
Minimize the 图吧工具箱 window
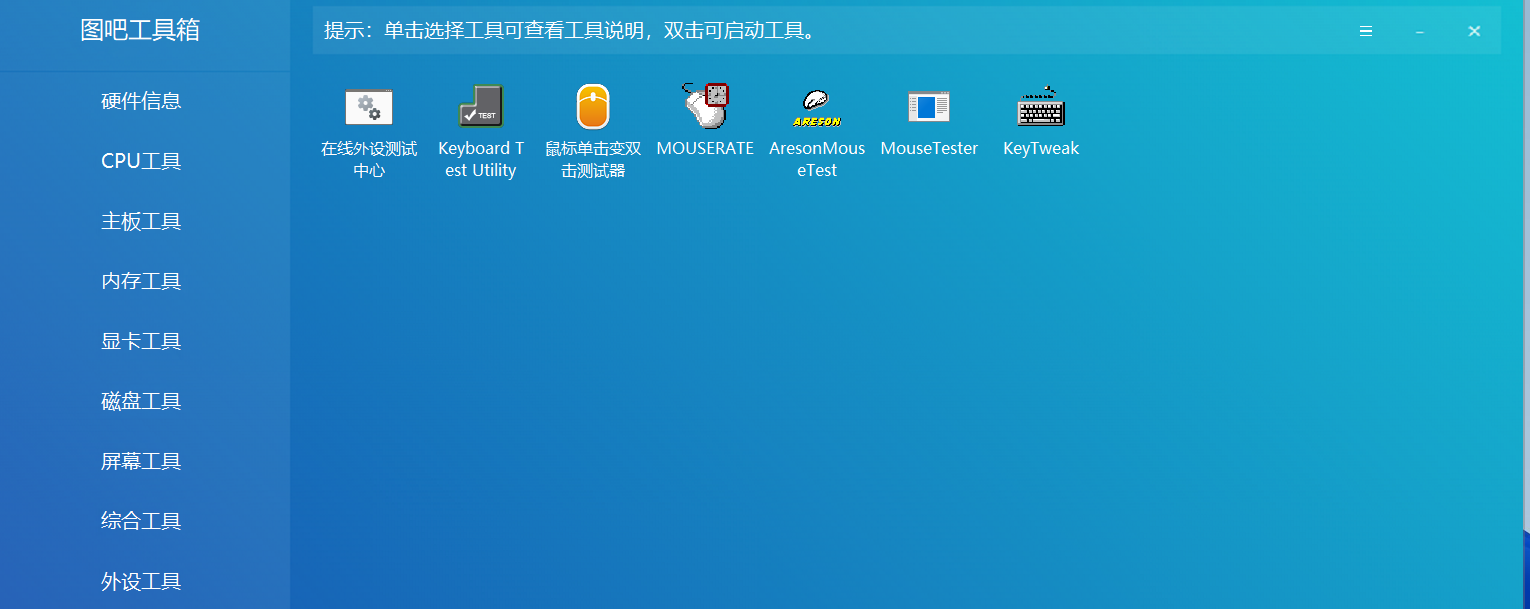(x=1420, y=31)
